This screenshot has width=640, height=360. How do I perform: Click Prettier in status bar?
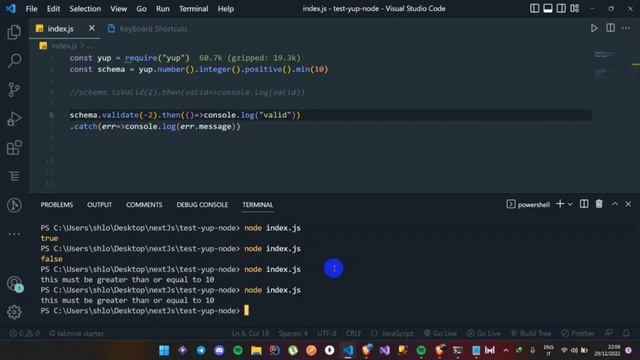point(578,333)
